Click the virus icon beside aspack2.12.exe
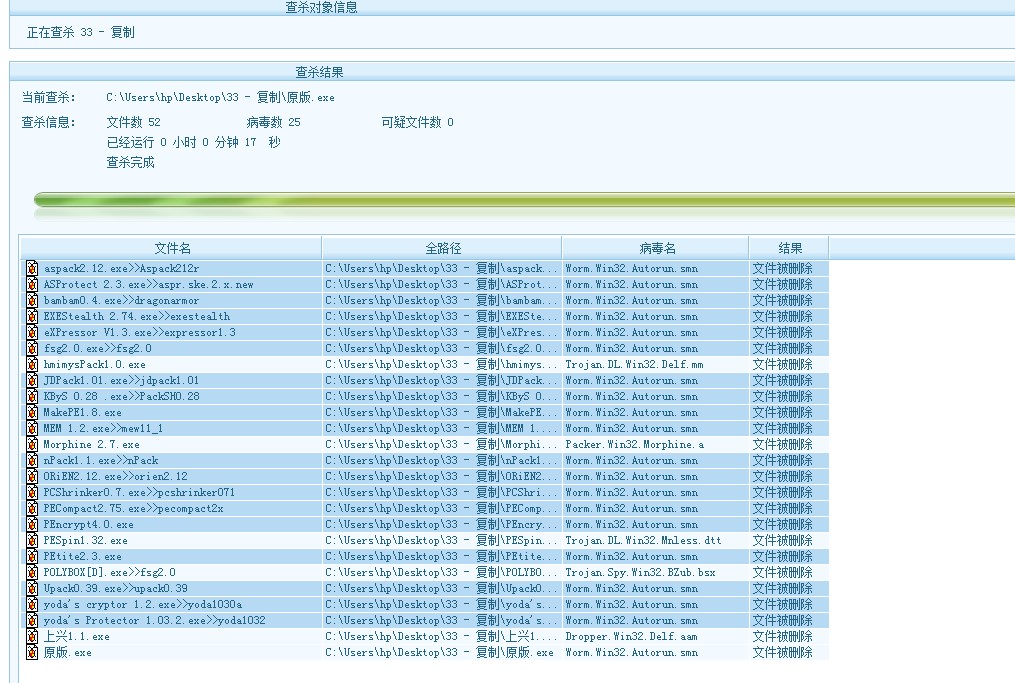 (x=32, y=268)
